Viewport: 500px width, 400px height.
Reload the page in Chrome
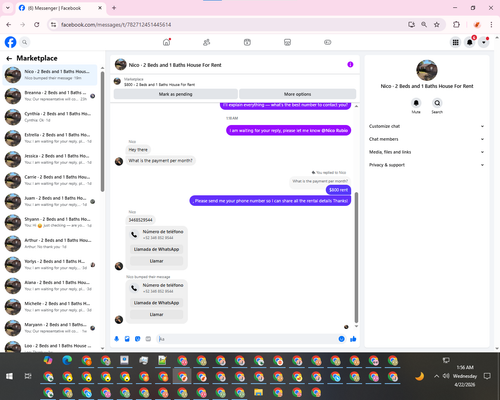coord(37,25)
